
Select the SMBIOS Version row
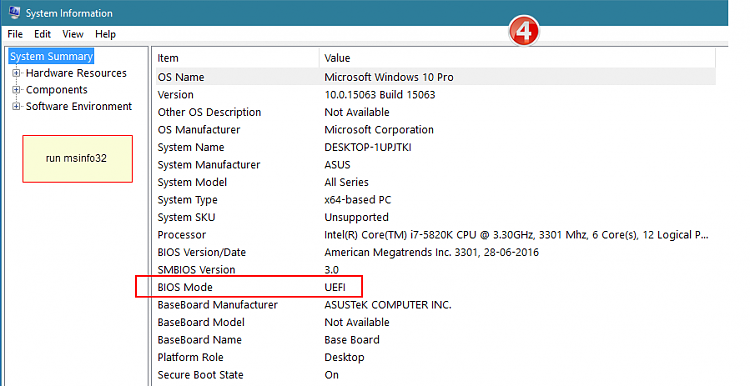pos(436,270)
